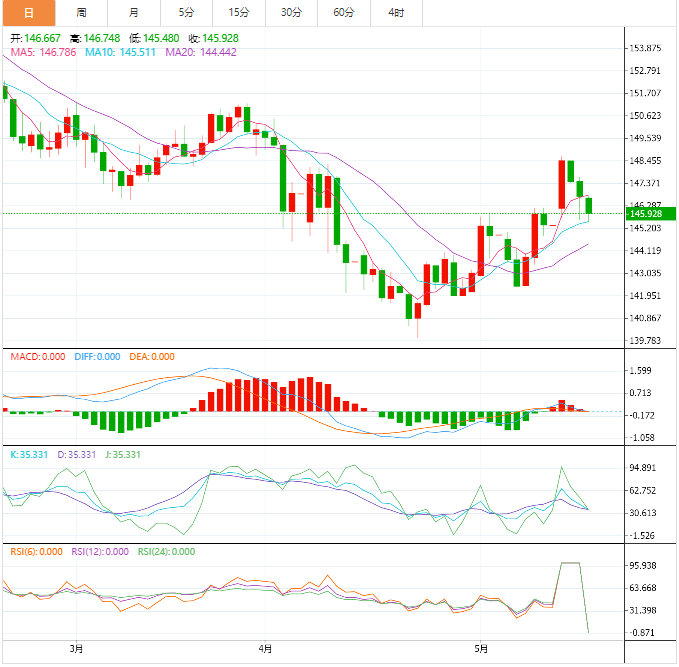Click the 153.875 price axis label
This screenshot has height=667, width=679.
(645, 48)
